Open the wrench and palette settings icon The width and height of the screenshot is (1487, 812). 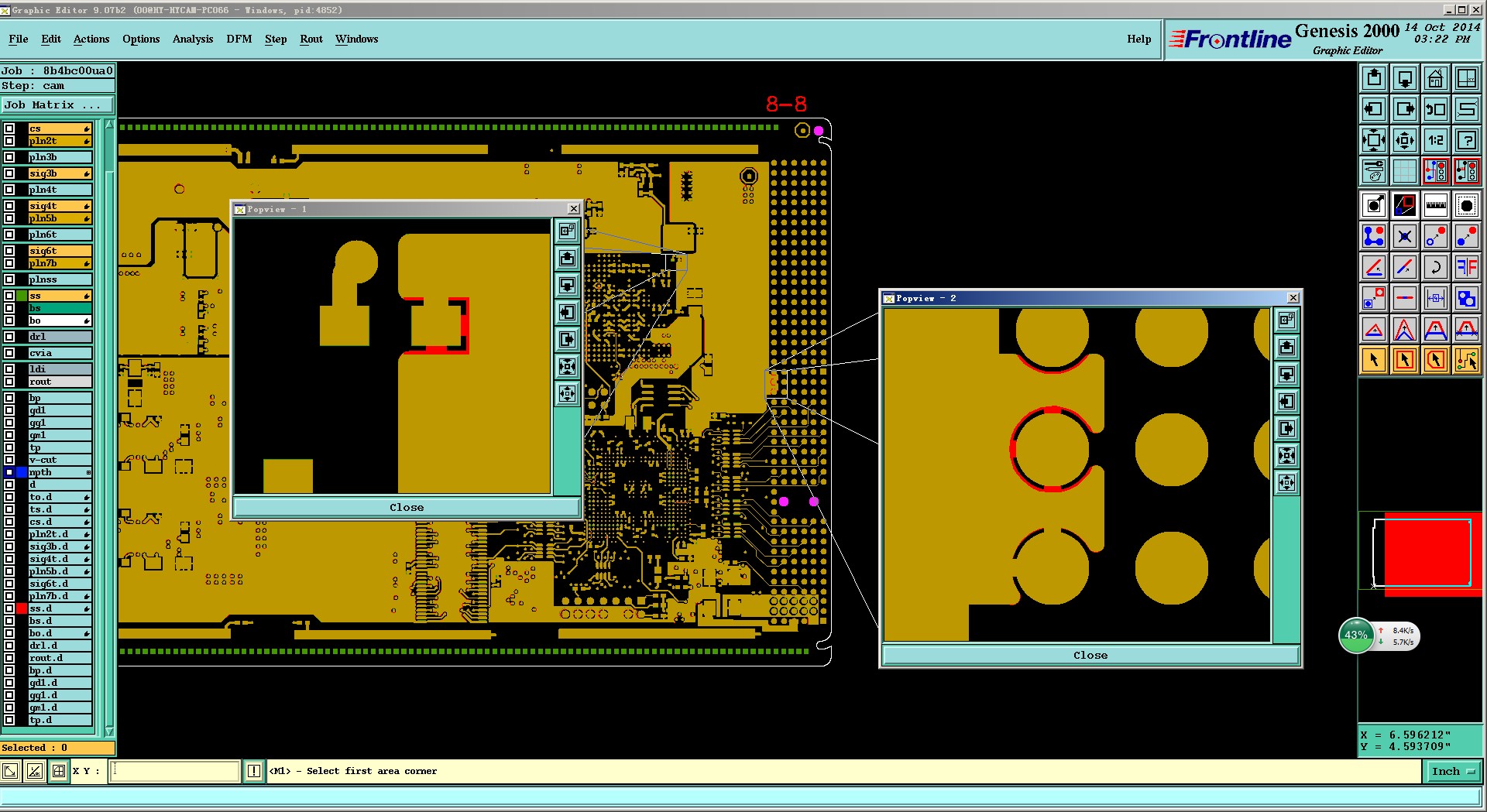pos(1373,171)
